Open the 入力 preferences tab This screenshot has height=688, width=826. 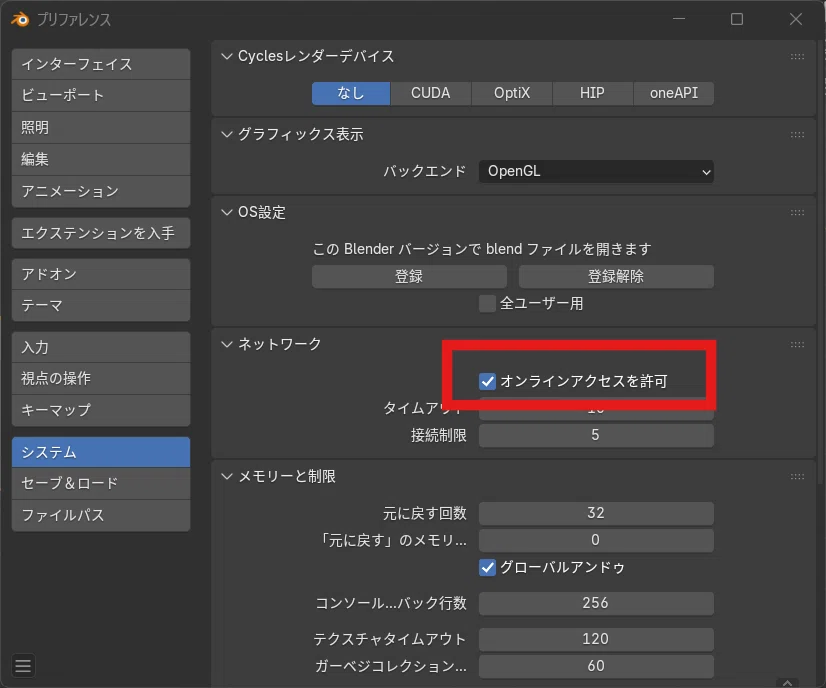[x=101, y=347]
